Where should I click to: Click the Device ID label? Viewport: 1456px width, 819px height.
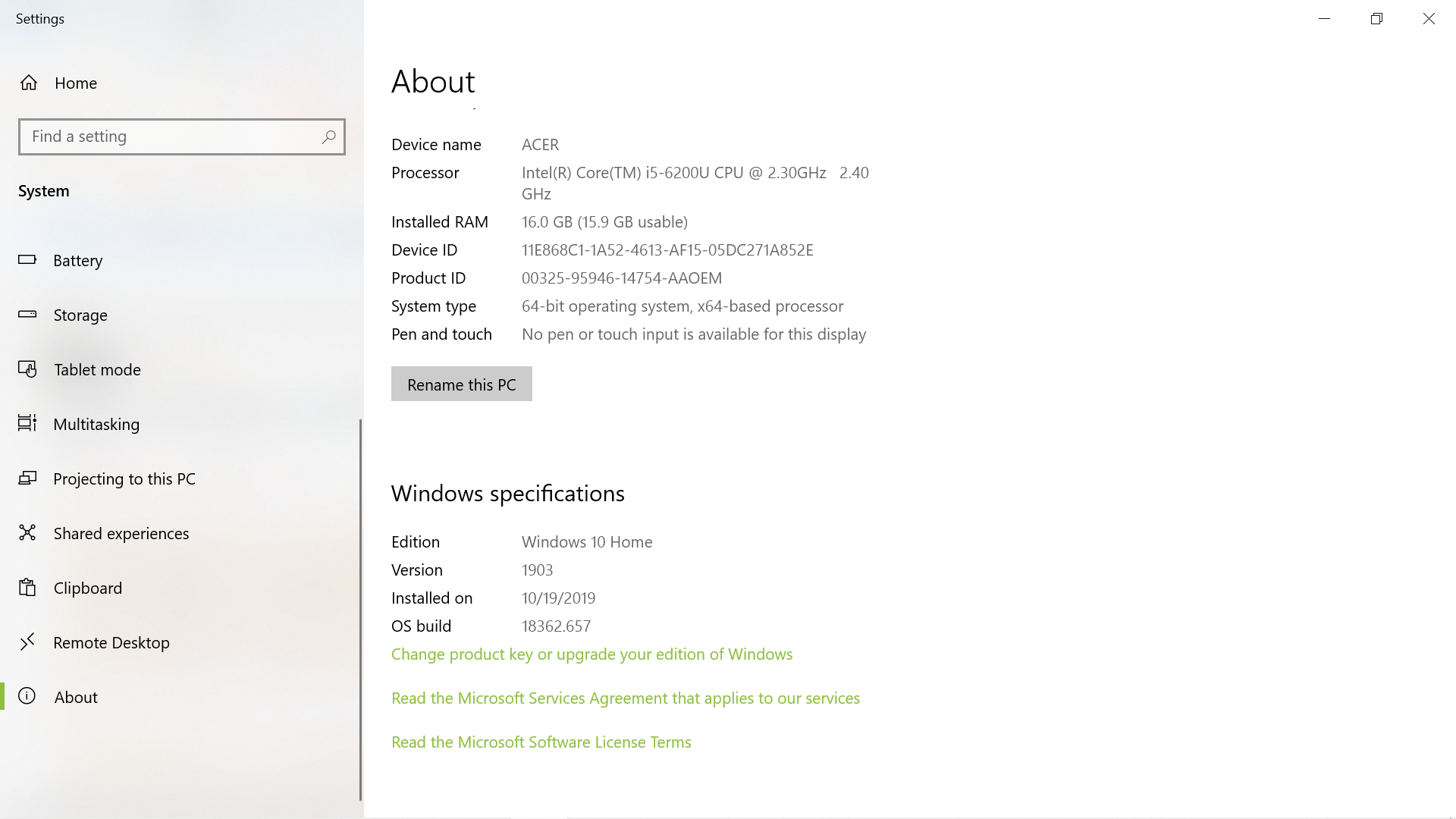(x=425, y=250)
